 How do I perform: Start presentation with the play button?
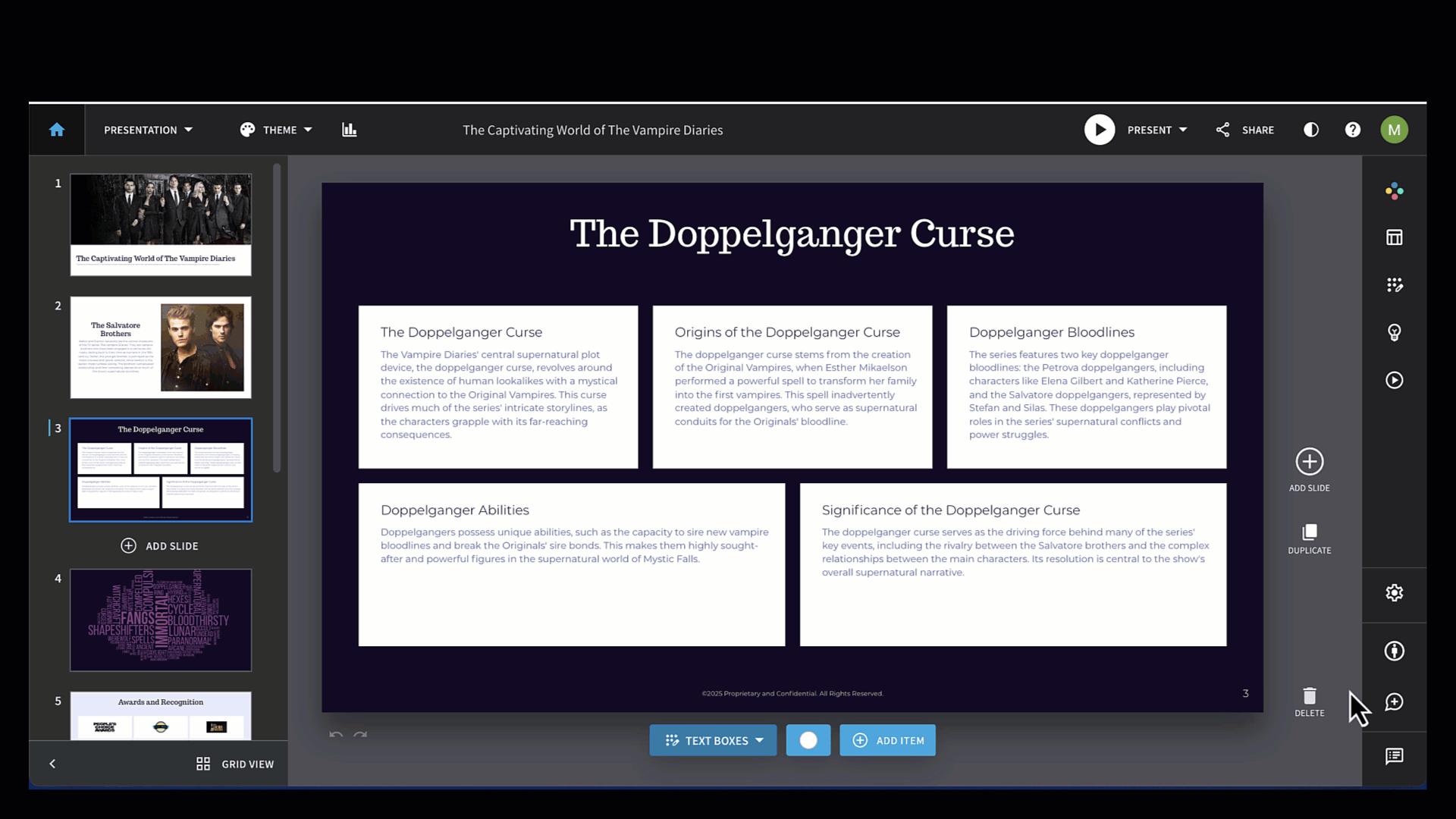tap(1100, 130)
